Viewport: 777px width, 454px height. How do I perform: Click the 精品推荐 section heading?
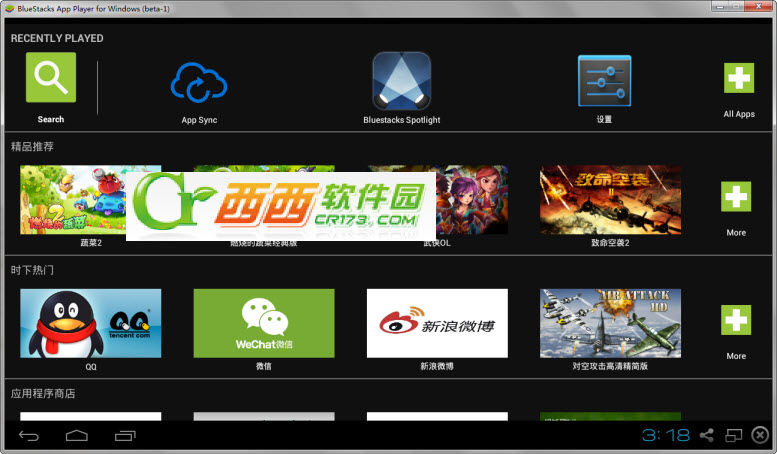[x=32, y=147]
